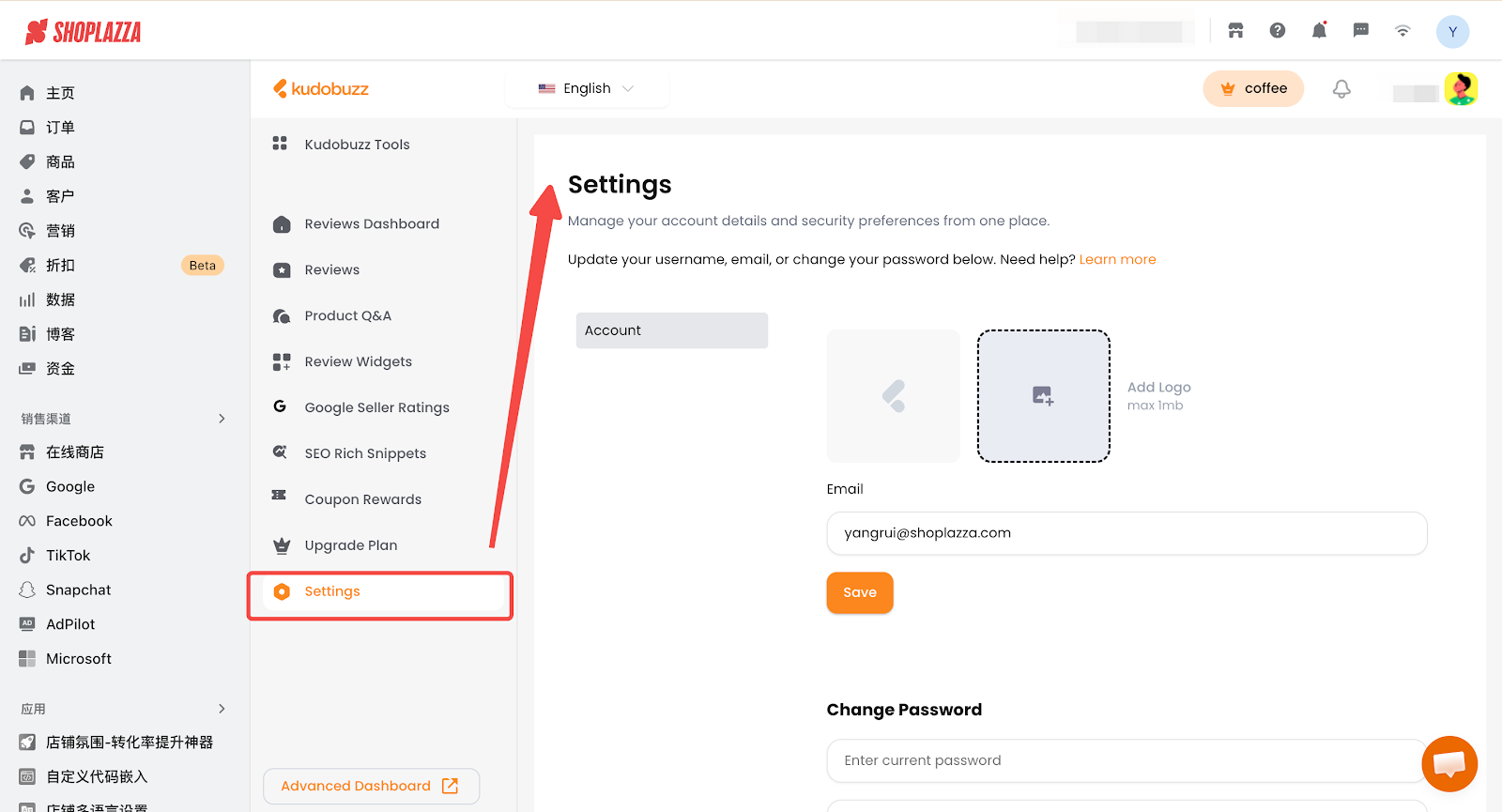The image size is (1502, 812).
Task: Click the store icon in top bar
Action: click(x=1235, y=31)
